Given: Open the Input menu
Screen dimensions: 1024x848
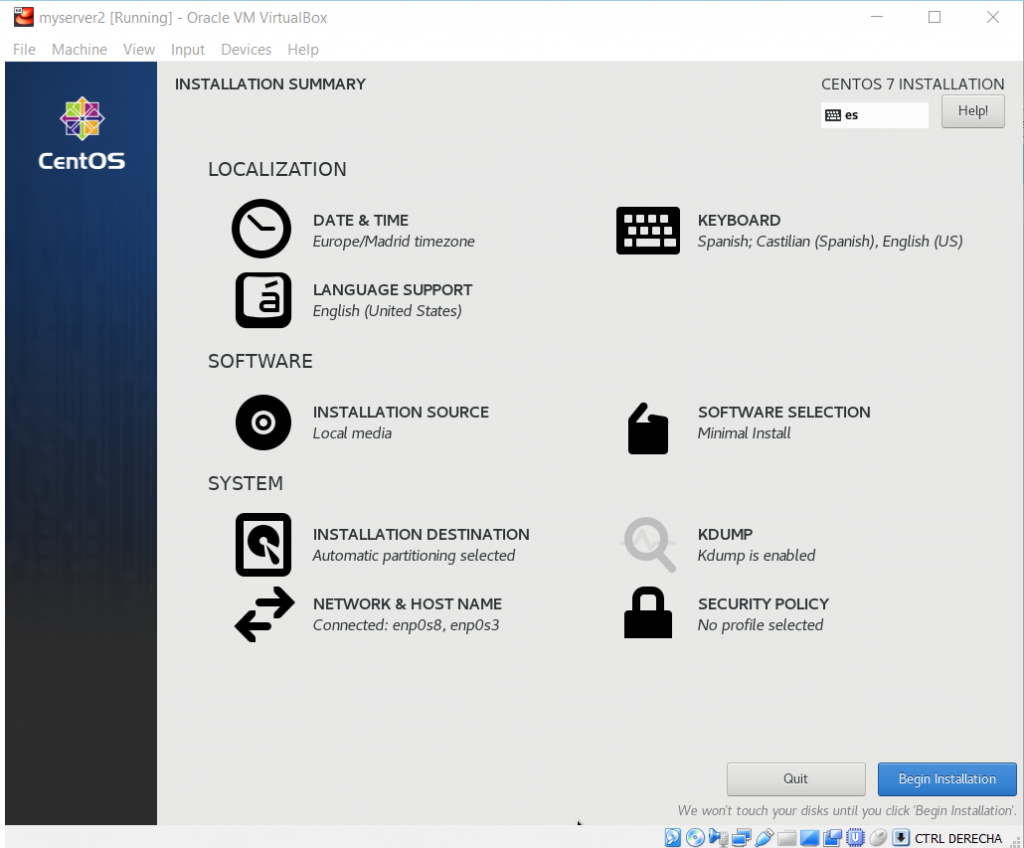Looking at the screenshot, I should (x=187, y=50).
